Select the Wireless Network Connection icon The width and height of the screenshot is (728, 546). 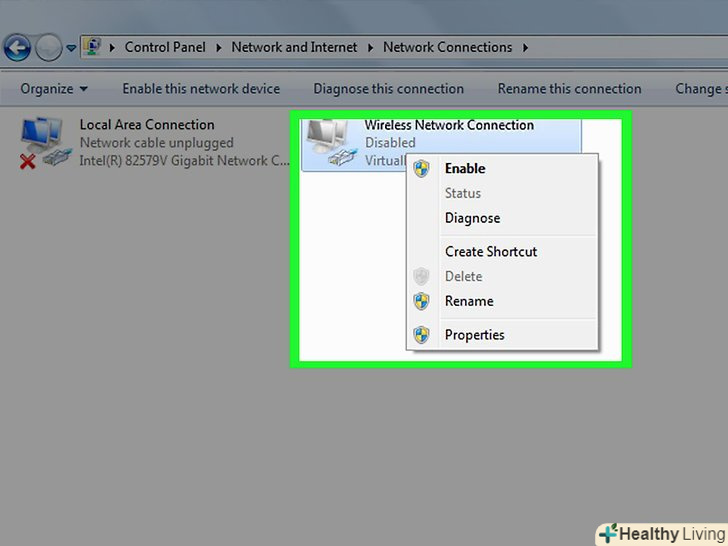pyautogui.click(x=332, y=143)
